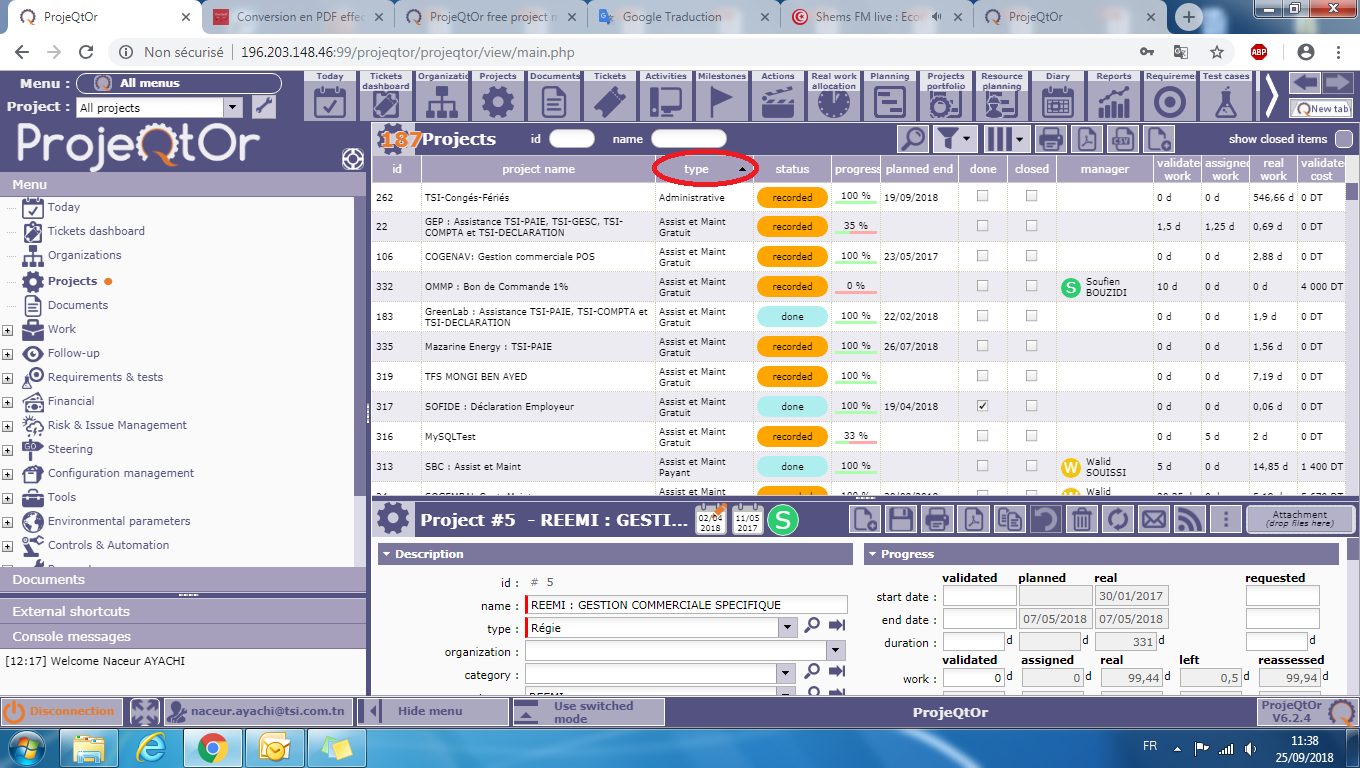This screenshot has width=1360, height=768.
Task: Open the Reports chart icon
Action: tap(1113, 101)
